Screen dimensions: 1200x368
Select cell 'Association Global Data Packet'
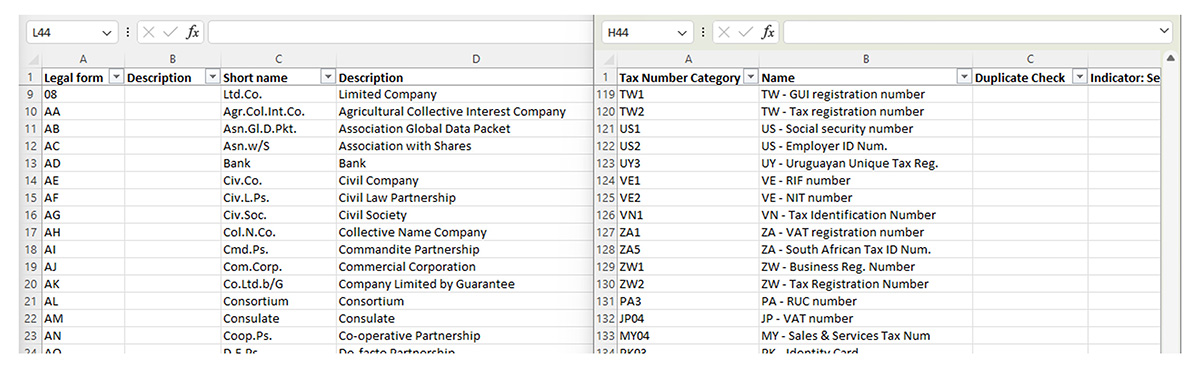point(465,129)
